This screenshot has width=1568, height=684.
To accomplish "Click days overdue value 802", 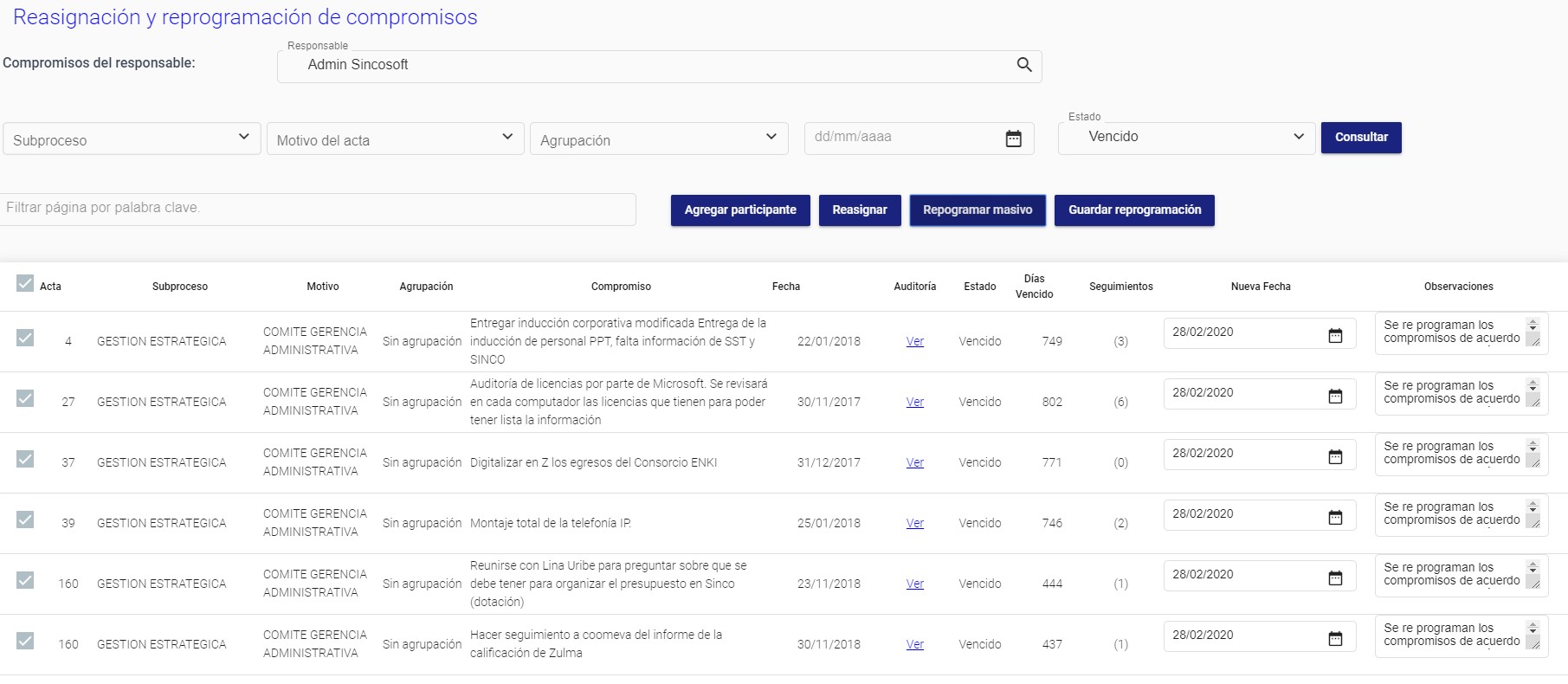I will [1052, 402].
